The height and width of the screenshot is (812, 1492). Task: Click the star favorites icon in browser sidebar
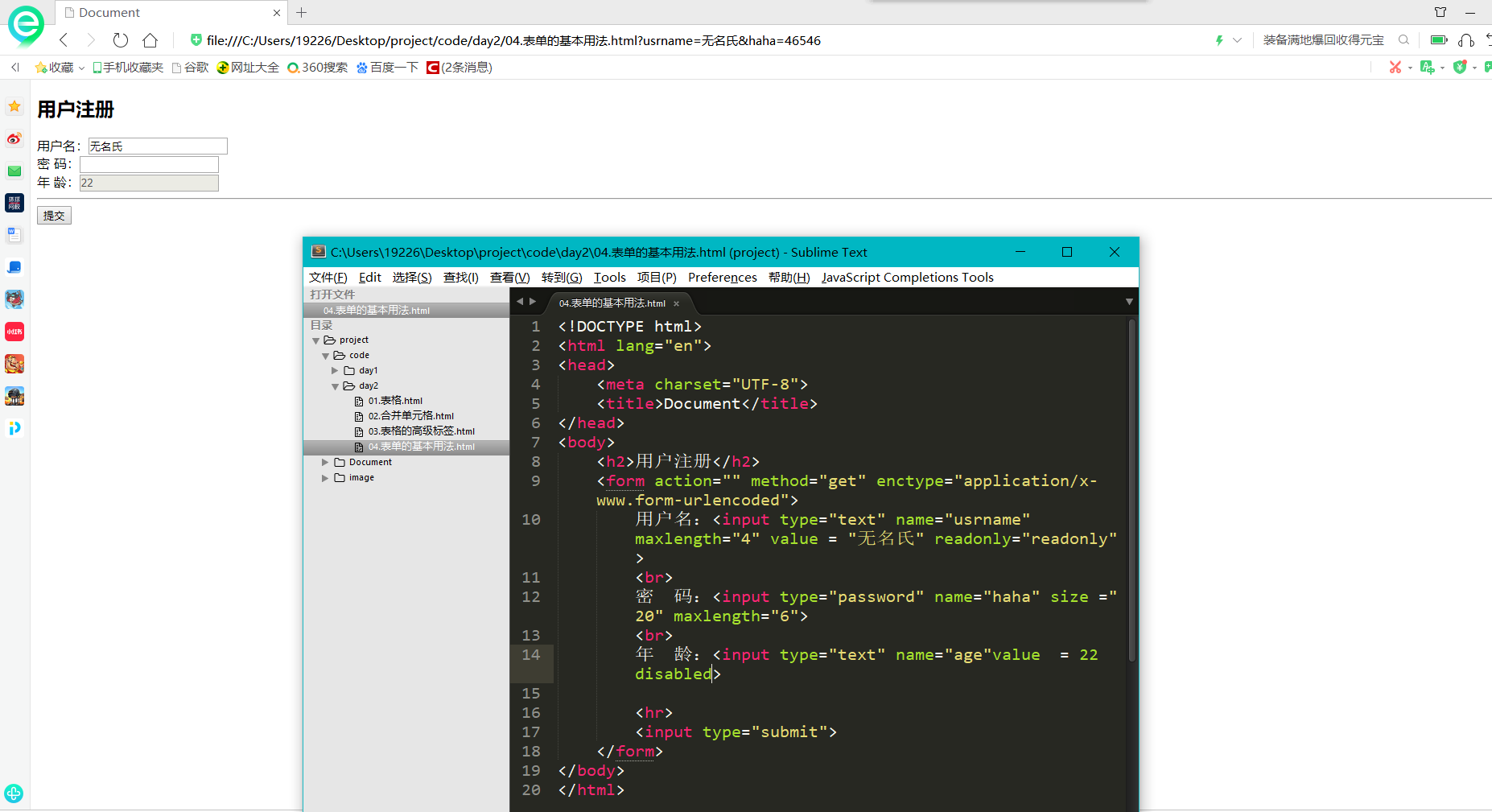14,106
